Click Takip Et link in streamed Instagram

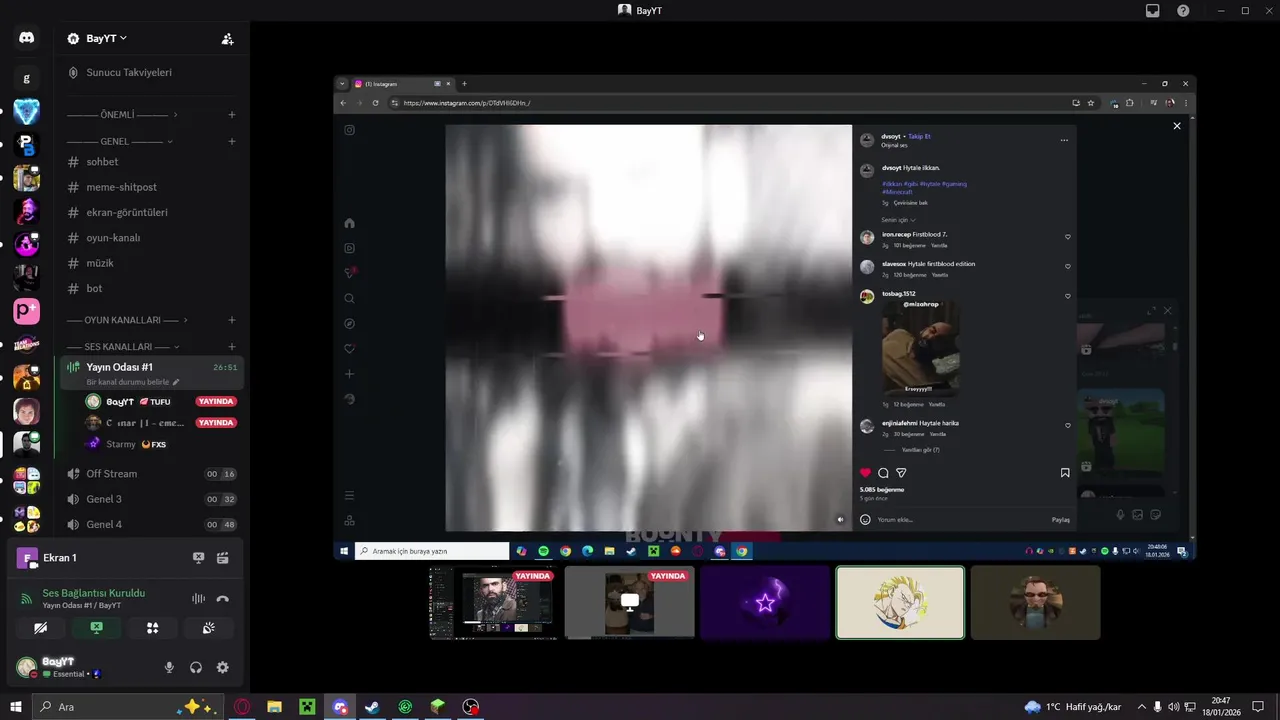[x=920, y=136]
